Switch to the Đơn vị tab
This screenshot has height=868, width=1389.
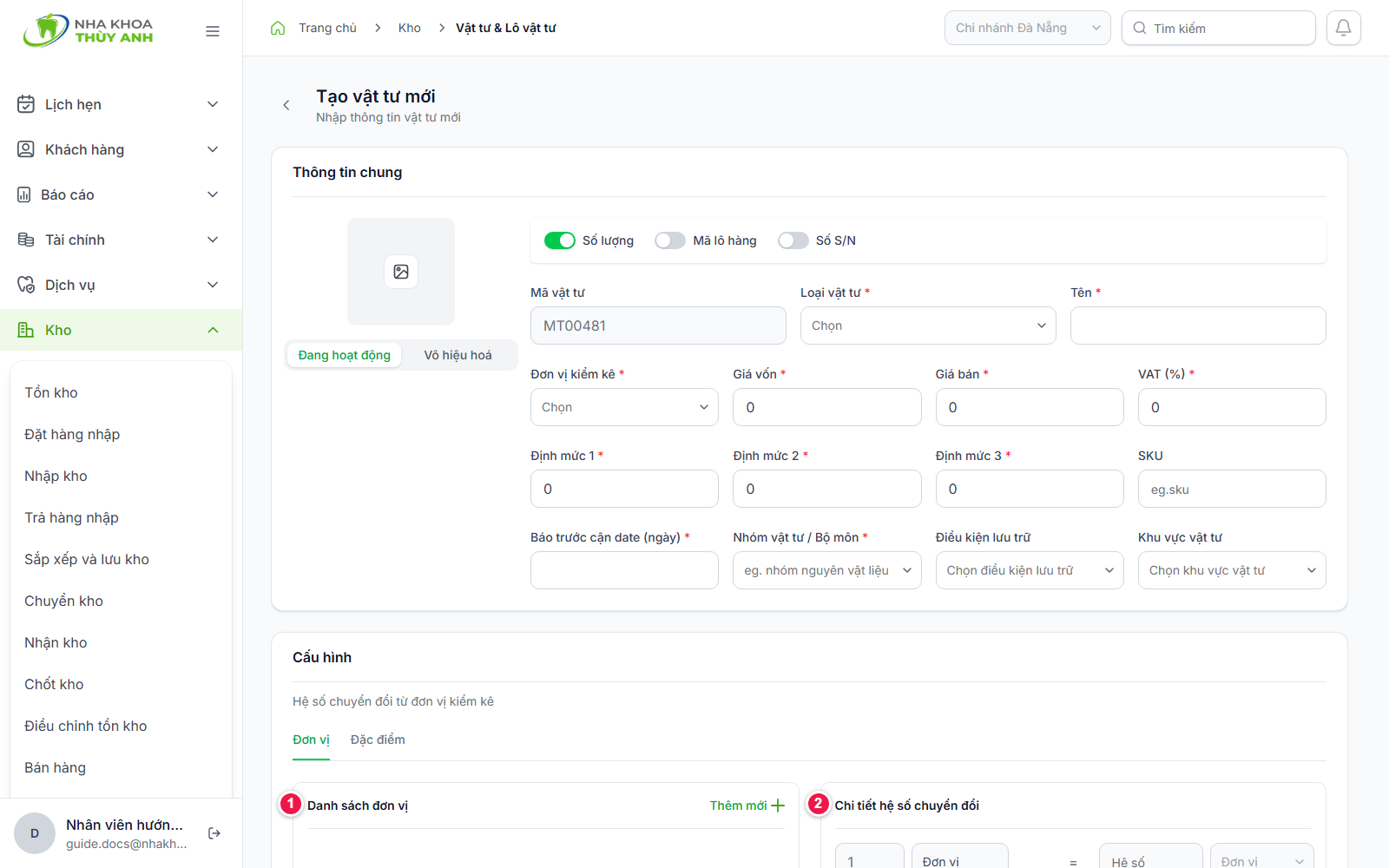pyautogui.click(x=311, y=740)
